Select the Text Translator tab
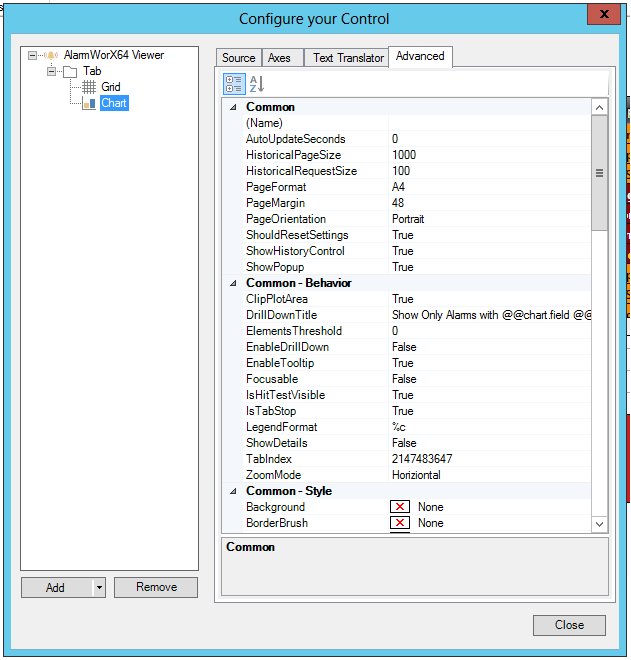 click(x=348, y=58)
